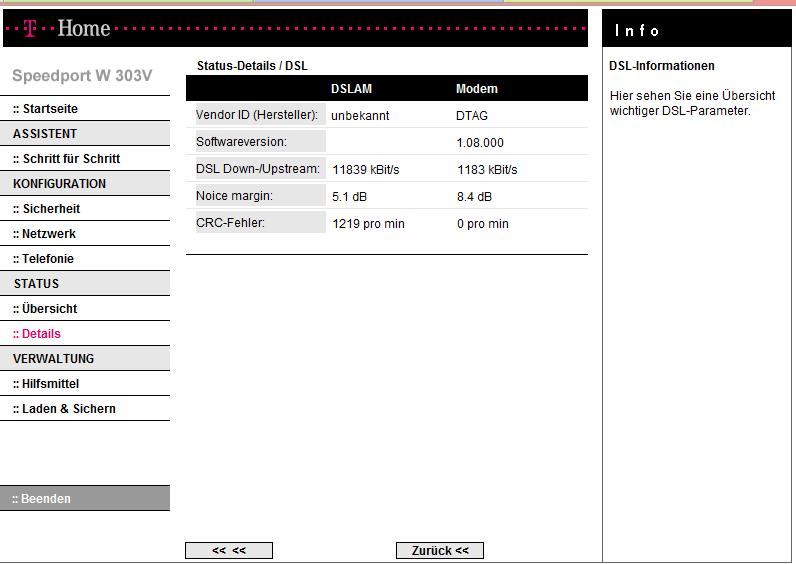The height and width of the screenshot is (564, 796).
Task: Select the 0 pro min value
Action: pyautogui.click(x=482, y=223)
